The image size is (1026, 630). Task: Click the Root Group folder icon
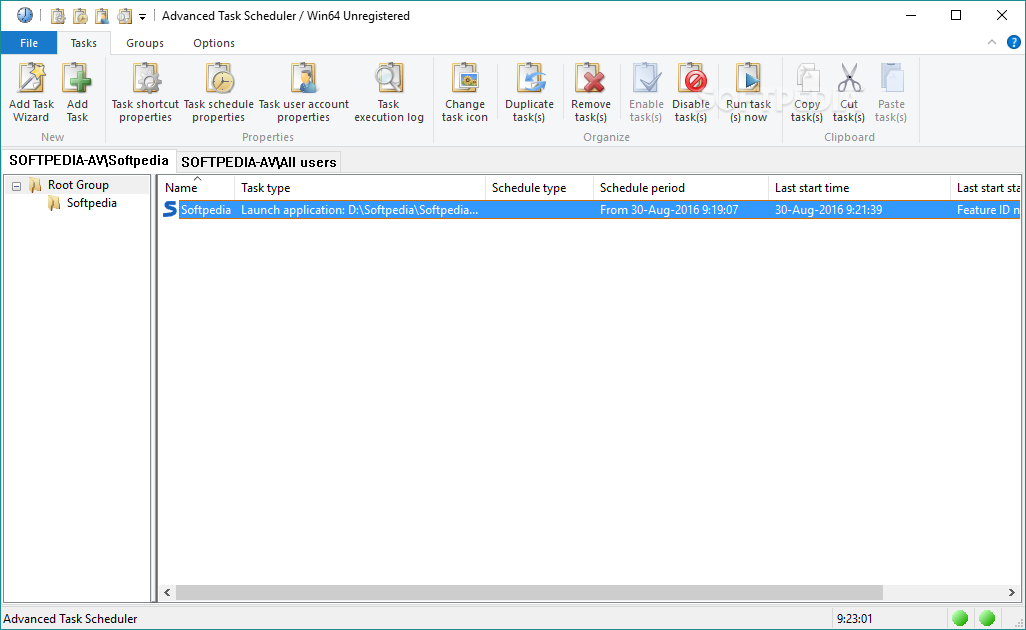[x=35, y=185]
